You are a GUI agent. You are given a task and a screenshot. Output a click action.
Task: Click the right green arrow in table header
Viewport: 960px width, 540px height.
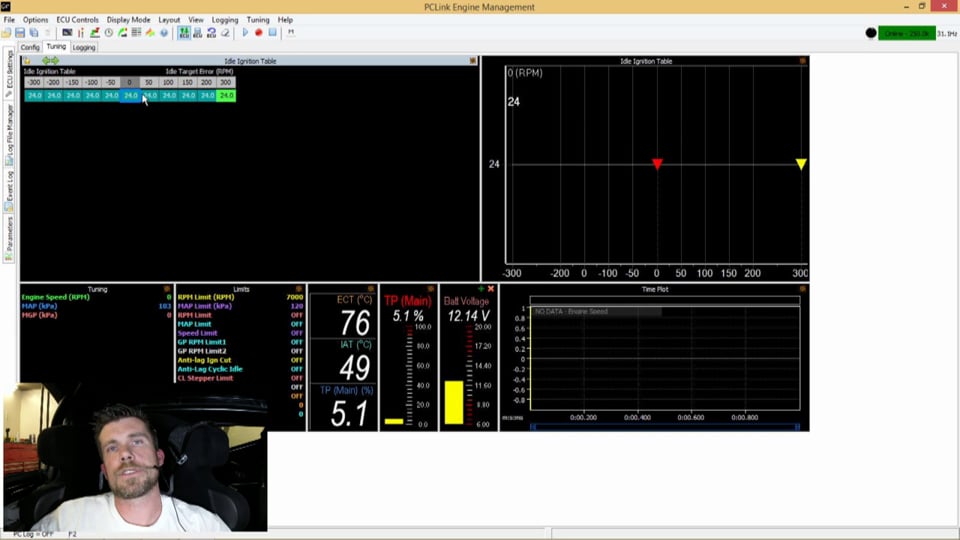click(55, 61)
